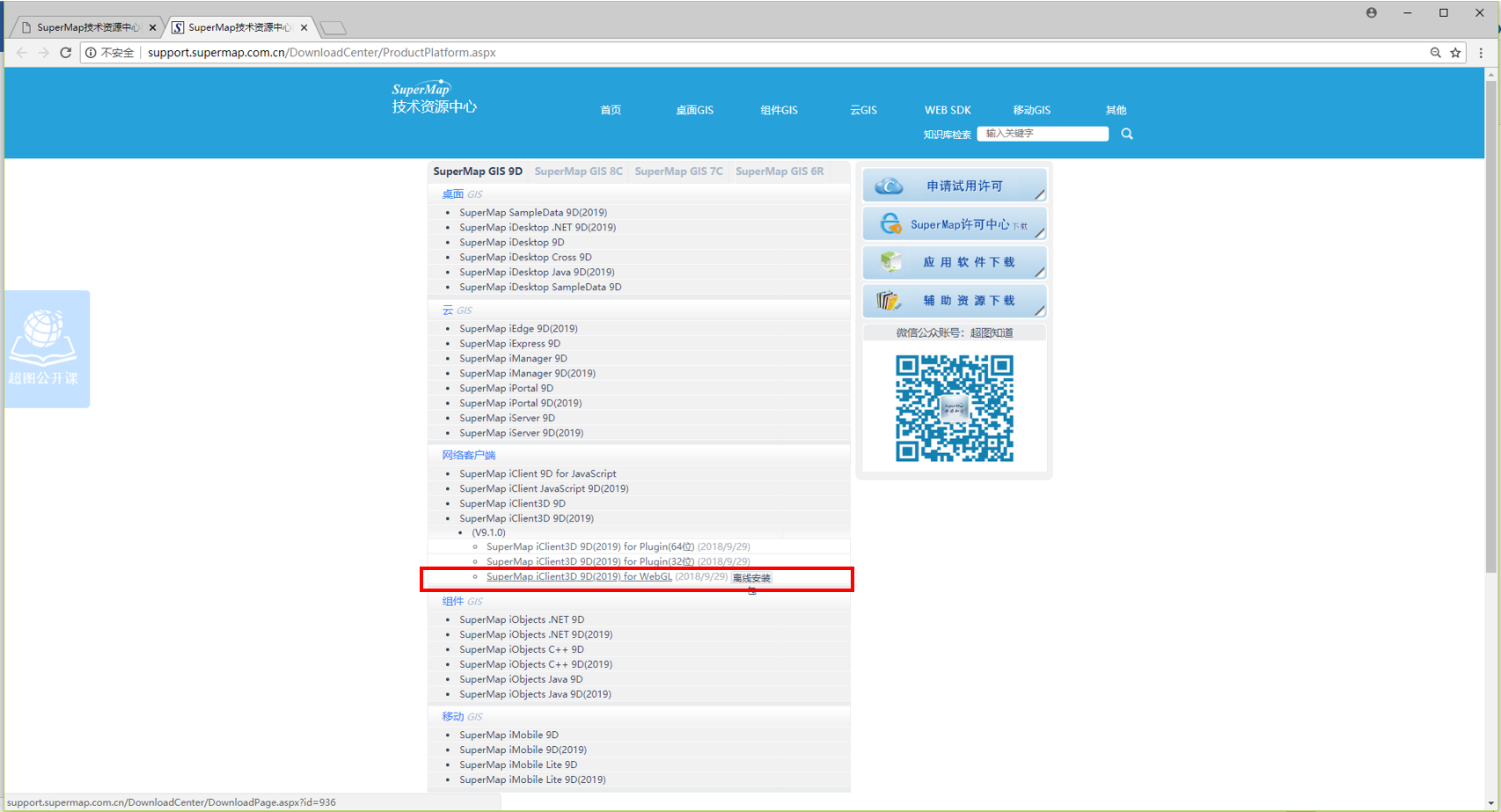Click SuperMap iManager 9D(2019)
Image resolution: width=1501 pixels, height=812 pixels.
(527, 373)
